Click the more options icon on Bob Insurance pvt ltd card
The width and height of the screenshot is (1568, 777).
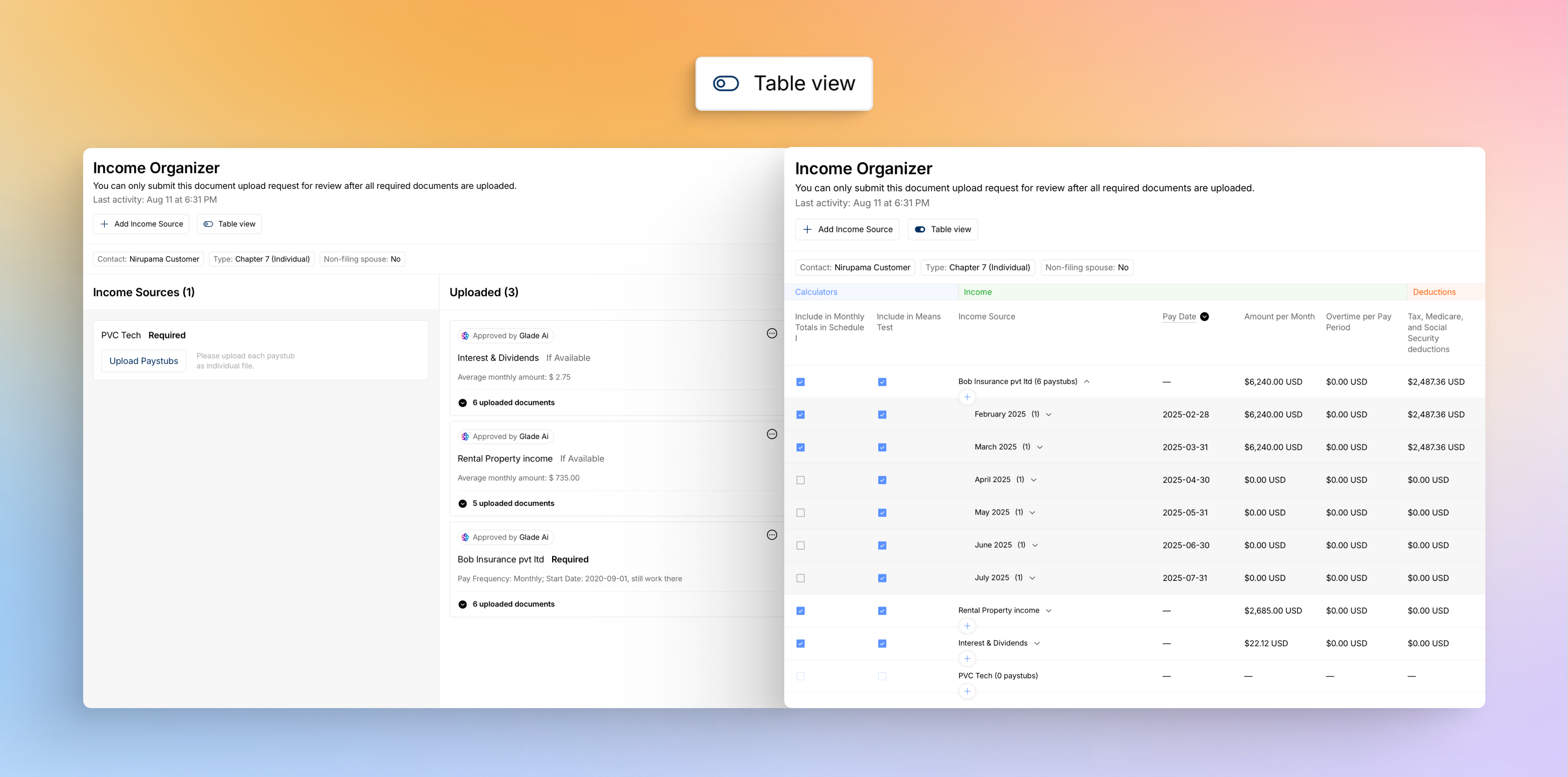(x=771, y=535)
